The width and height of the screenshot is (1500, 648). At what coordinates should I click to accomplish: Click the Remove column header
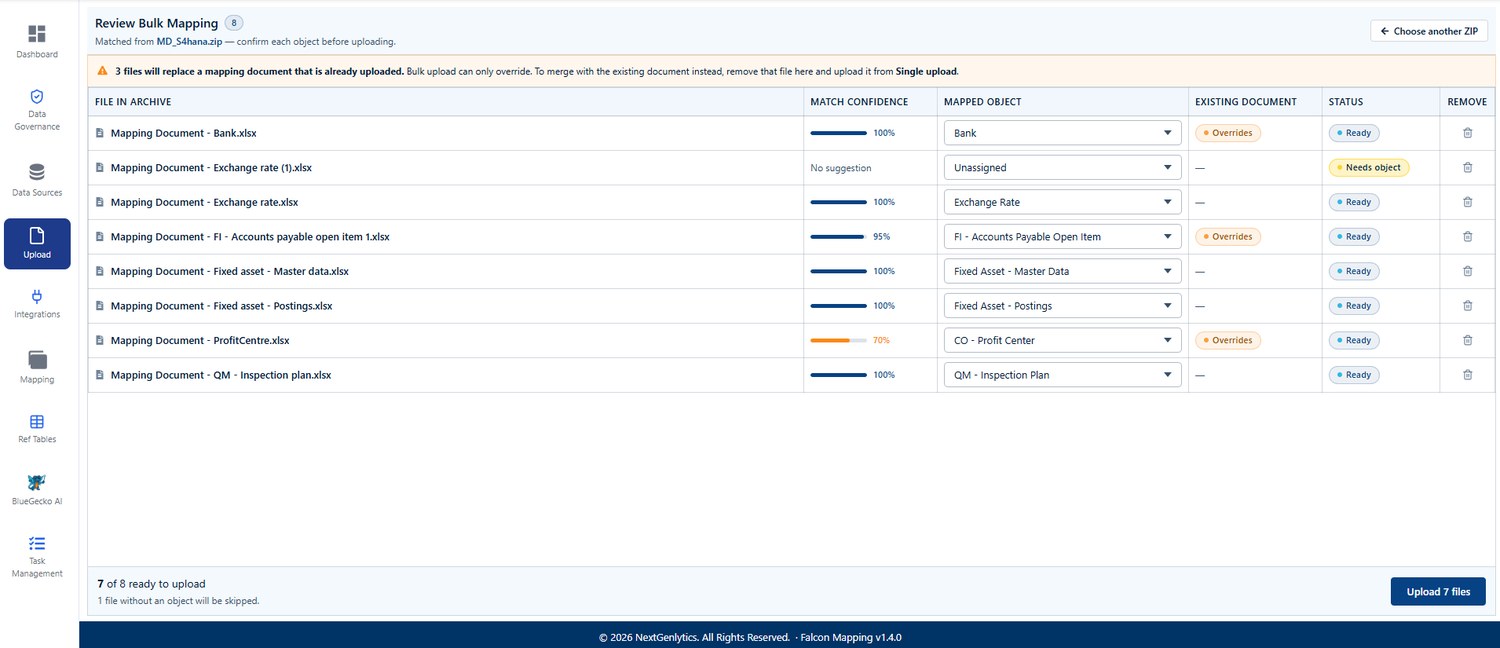(1467, 102)
